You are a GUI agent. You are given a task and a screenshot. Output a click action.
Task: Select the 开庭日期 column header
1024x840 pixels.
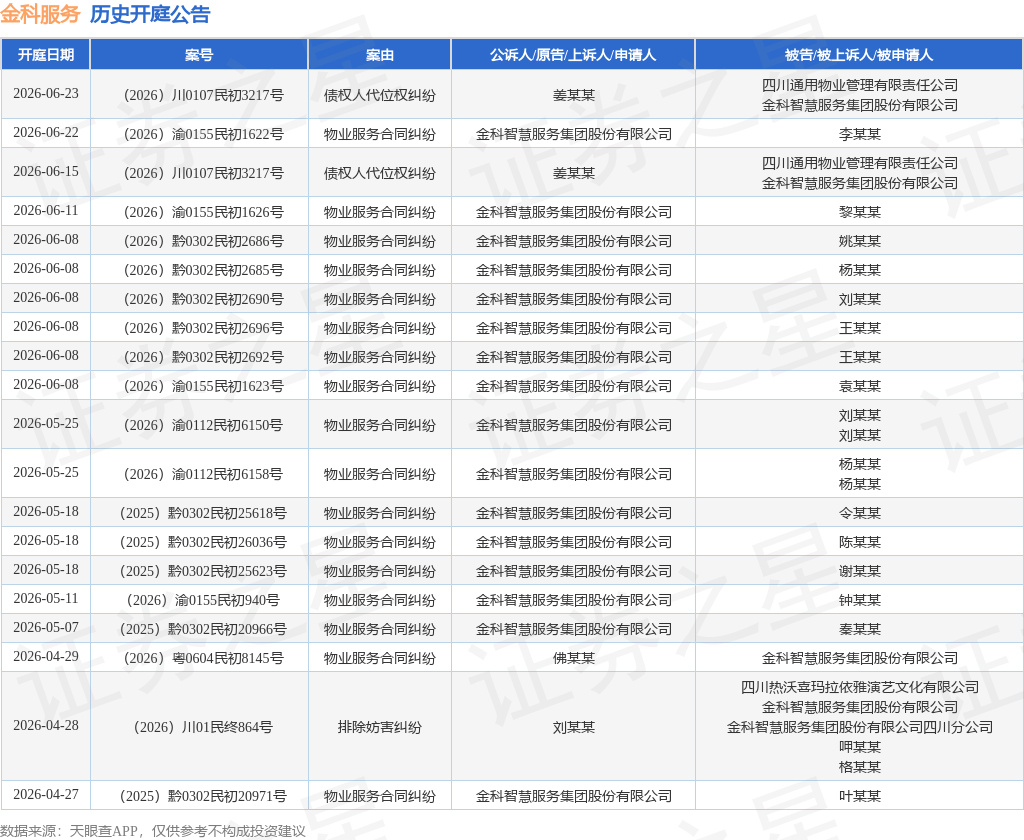(46, 55)
